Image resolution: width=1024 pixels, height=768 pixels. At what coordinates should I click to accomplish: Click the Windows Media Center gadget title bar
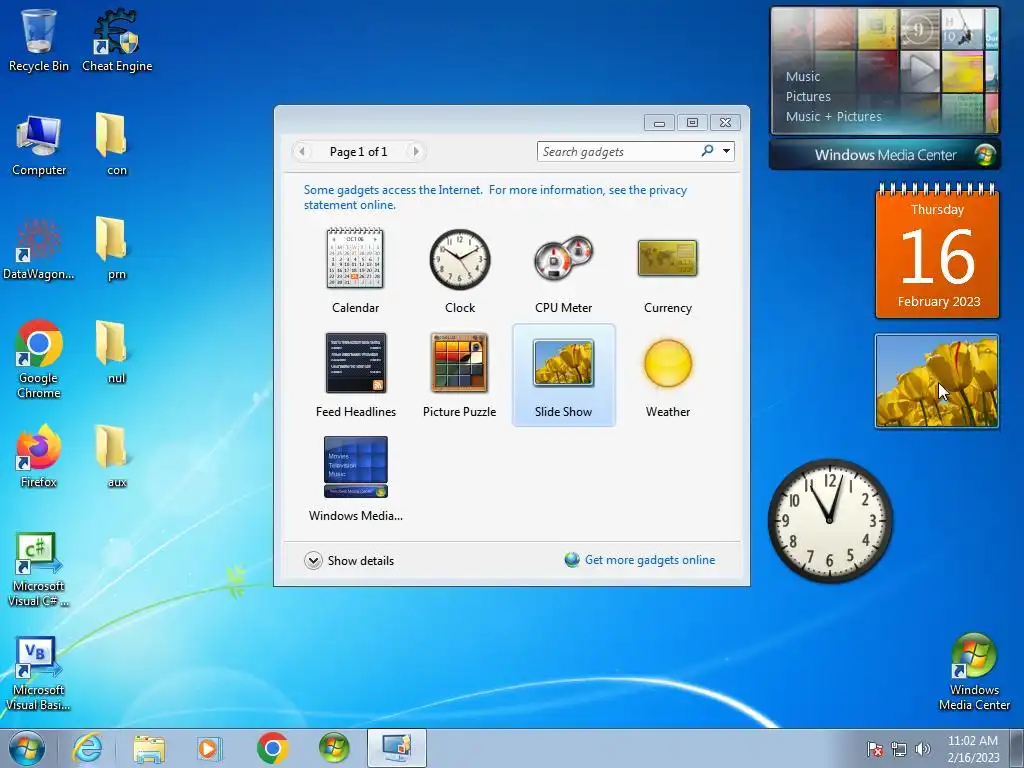click(x=885, y=155)
